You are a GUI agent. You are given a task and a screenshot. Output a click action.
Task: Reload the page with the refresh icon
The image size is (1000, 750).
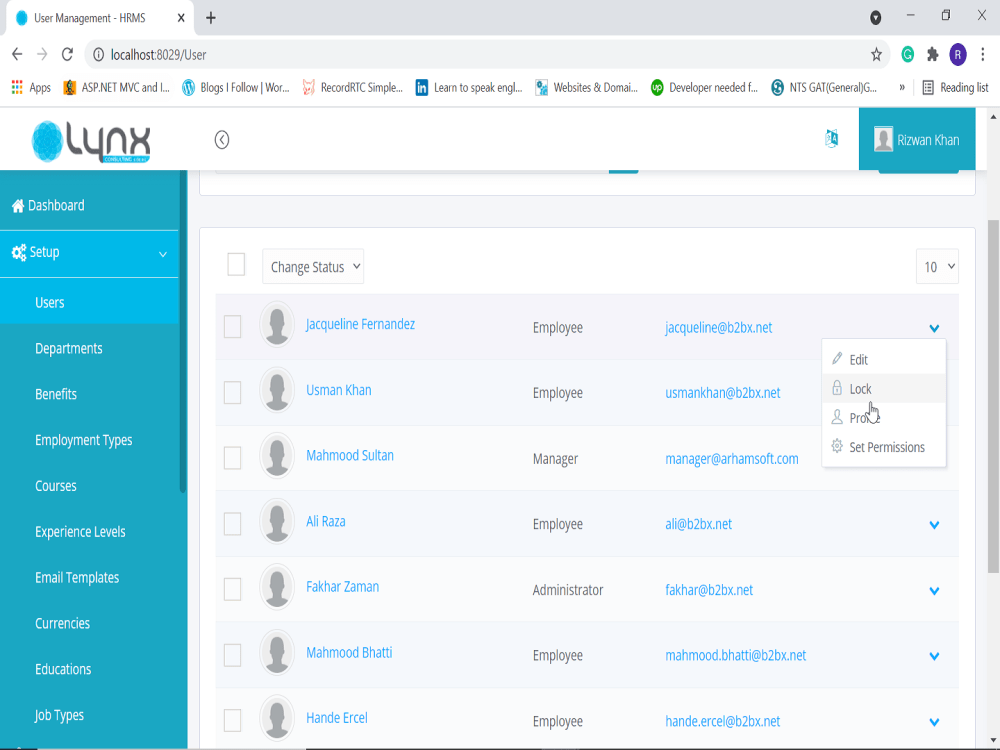67,54
